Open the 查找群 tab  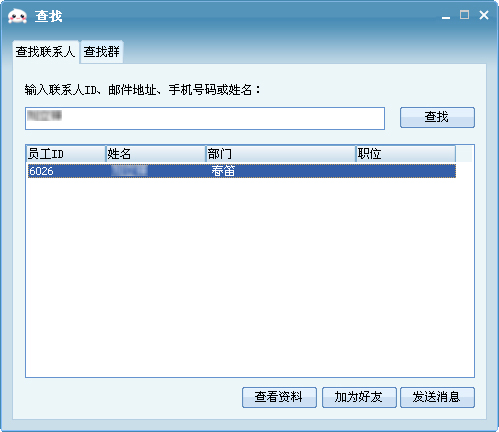pos(102,52)
